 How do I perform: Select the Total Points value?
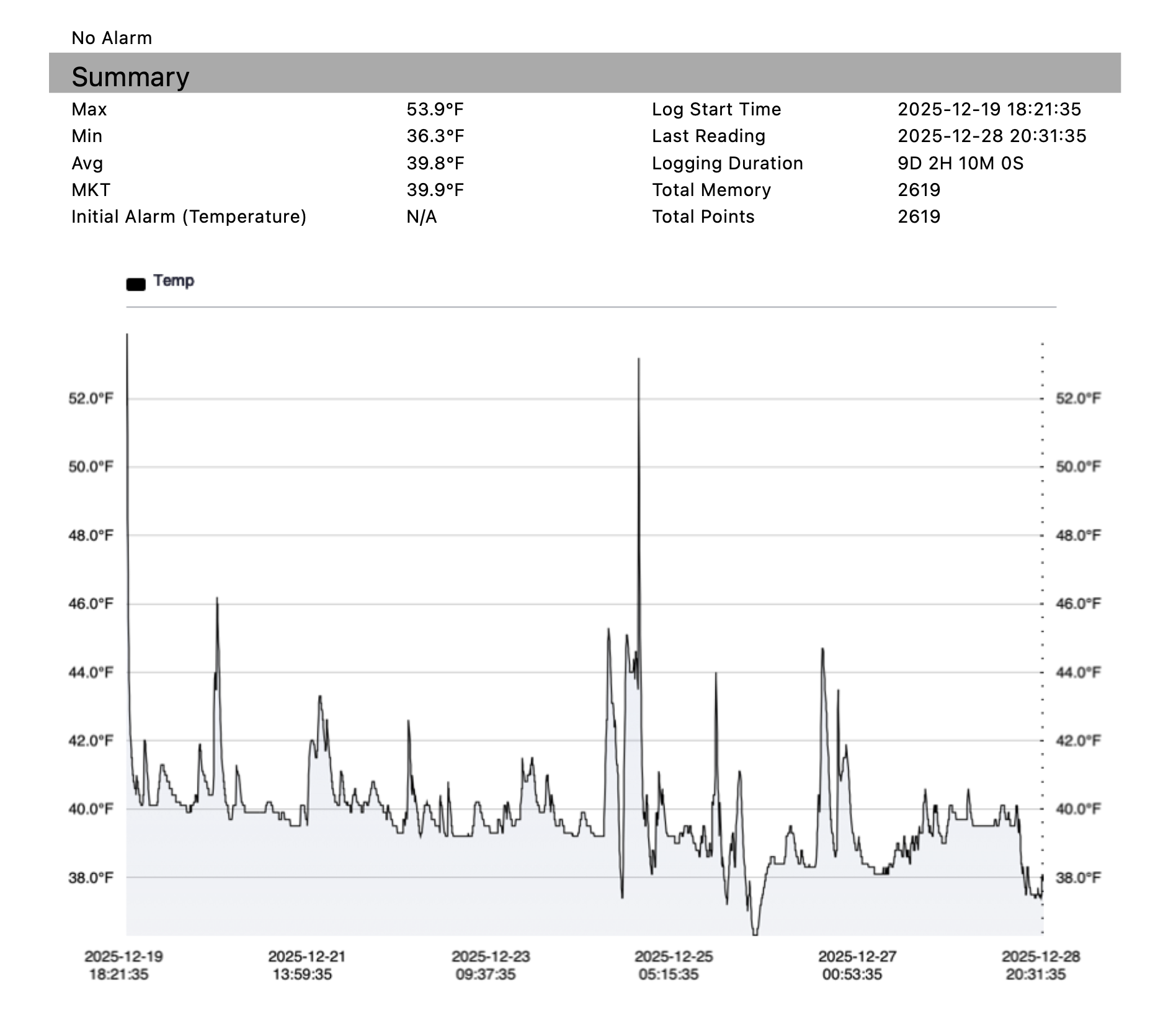(919, 216)
